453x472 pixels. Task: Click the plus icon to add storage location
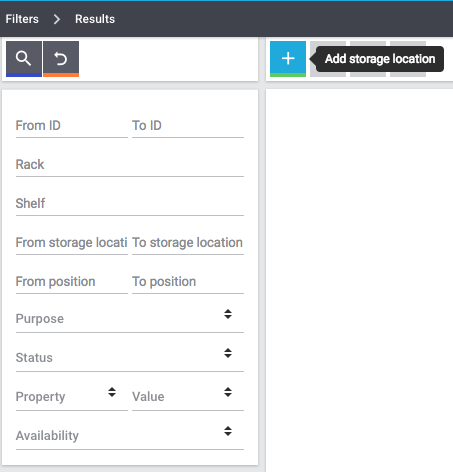point(288,59)
